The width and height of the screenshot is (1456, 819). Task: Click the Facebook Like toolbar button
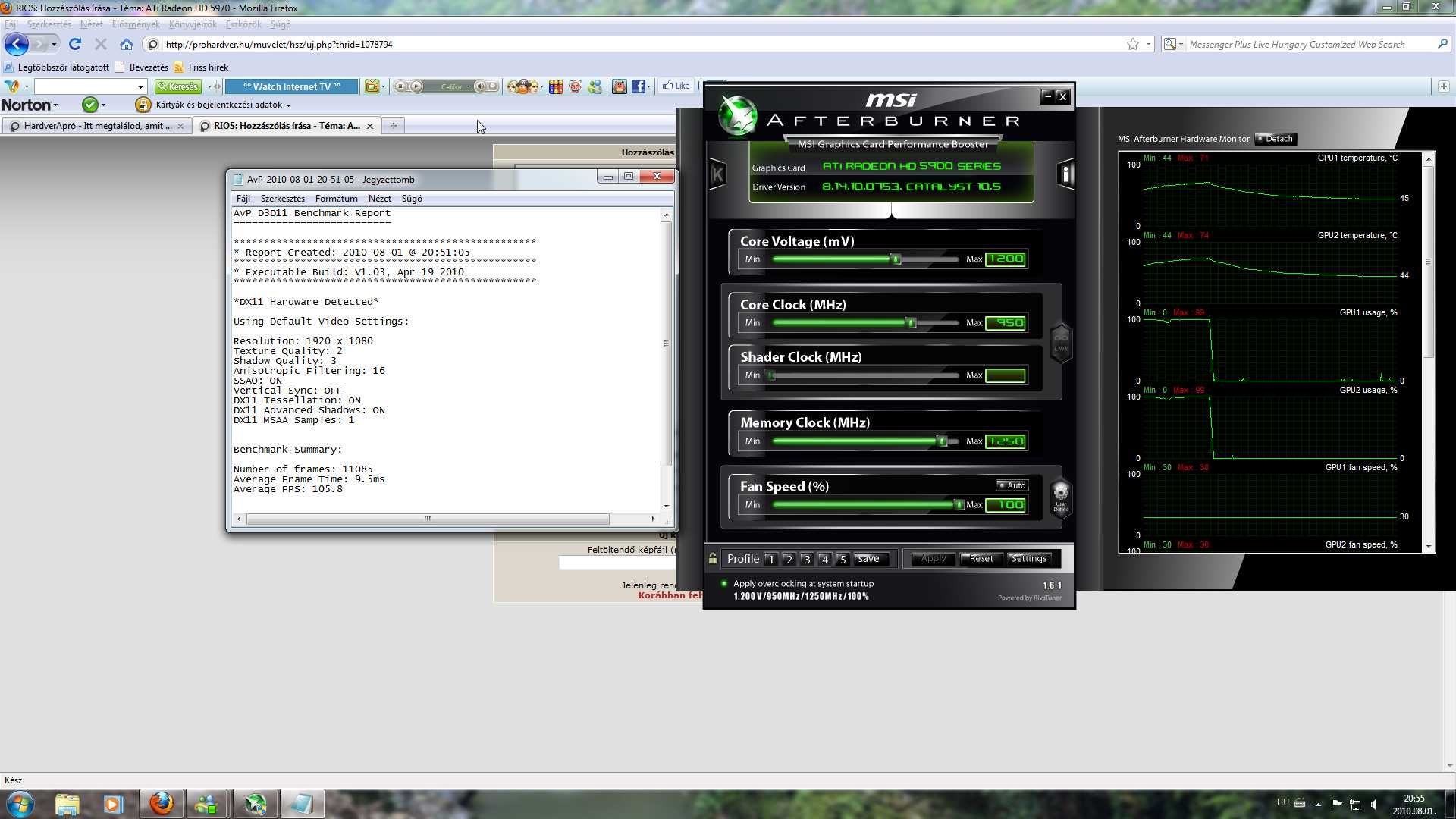(x=676, y=86)
